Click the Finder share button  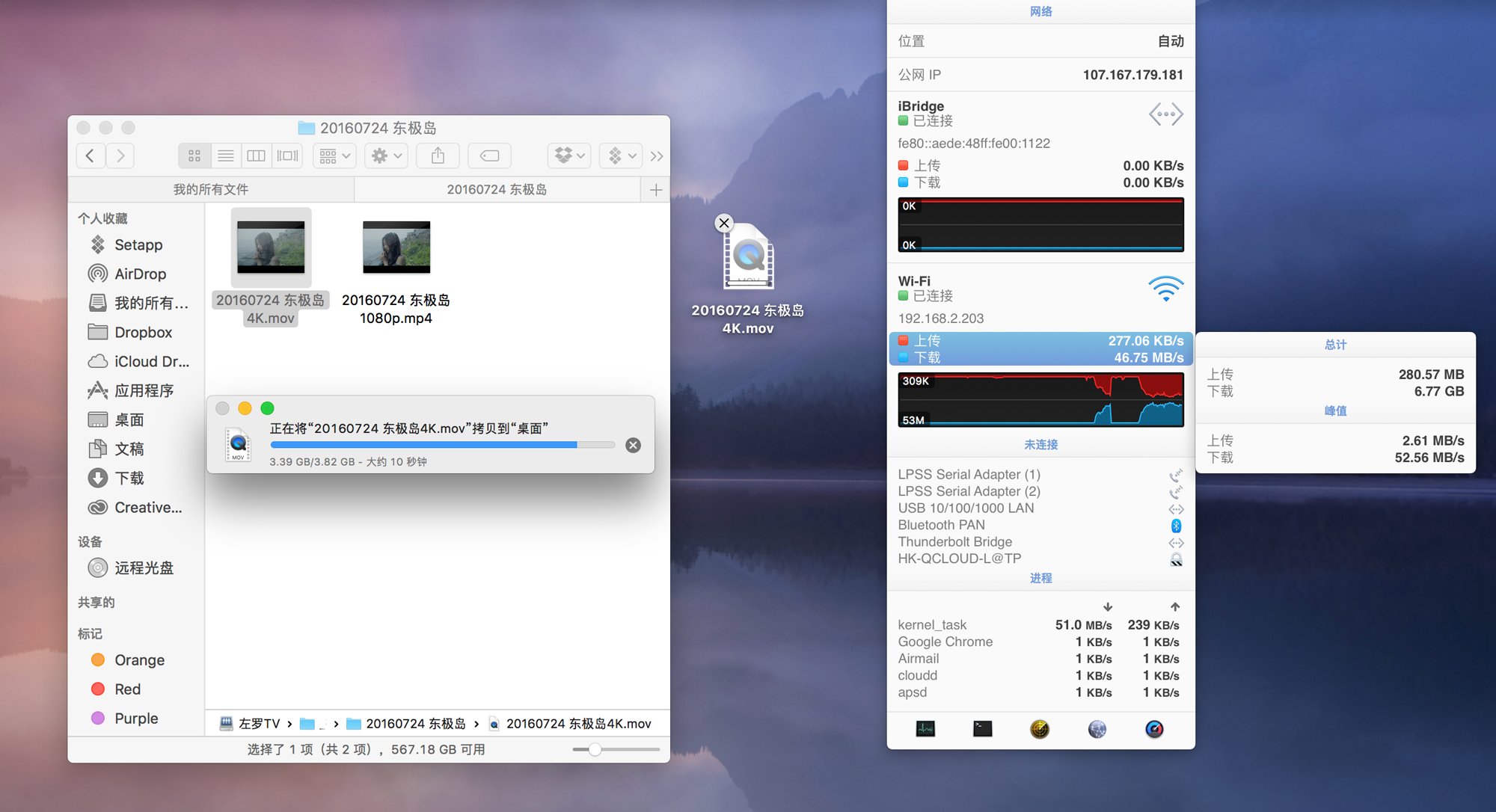pos(438,156)
